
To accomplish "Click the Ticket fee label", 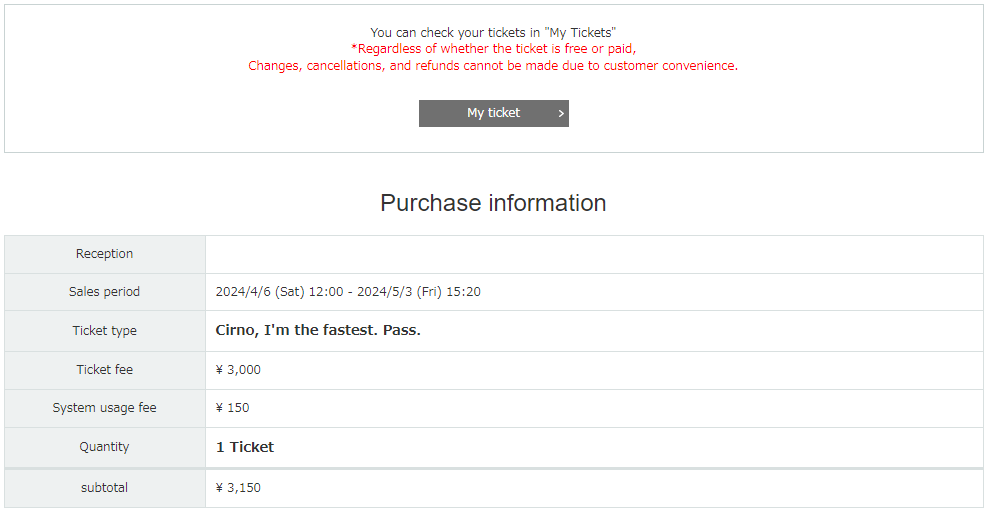I will click(105, 370).
